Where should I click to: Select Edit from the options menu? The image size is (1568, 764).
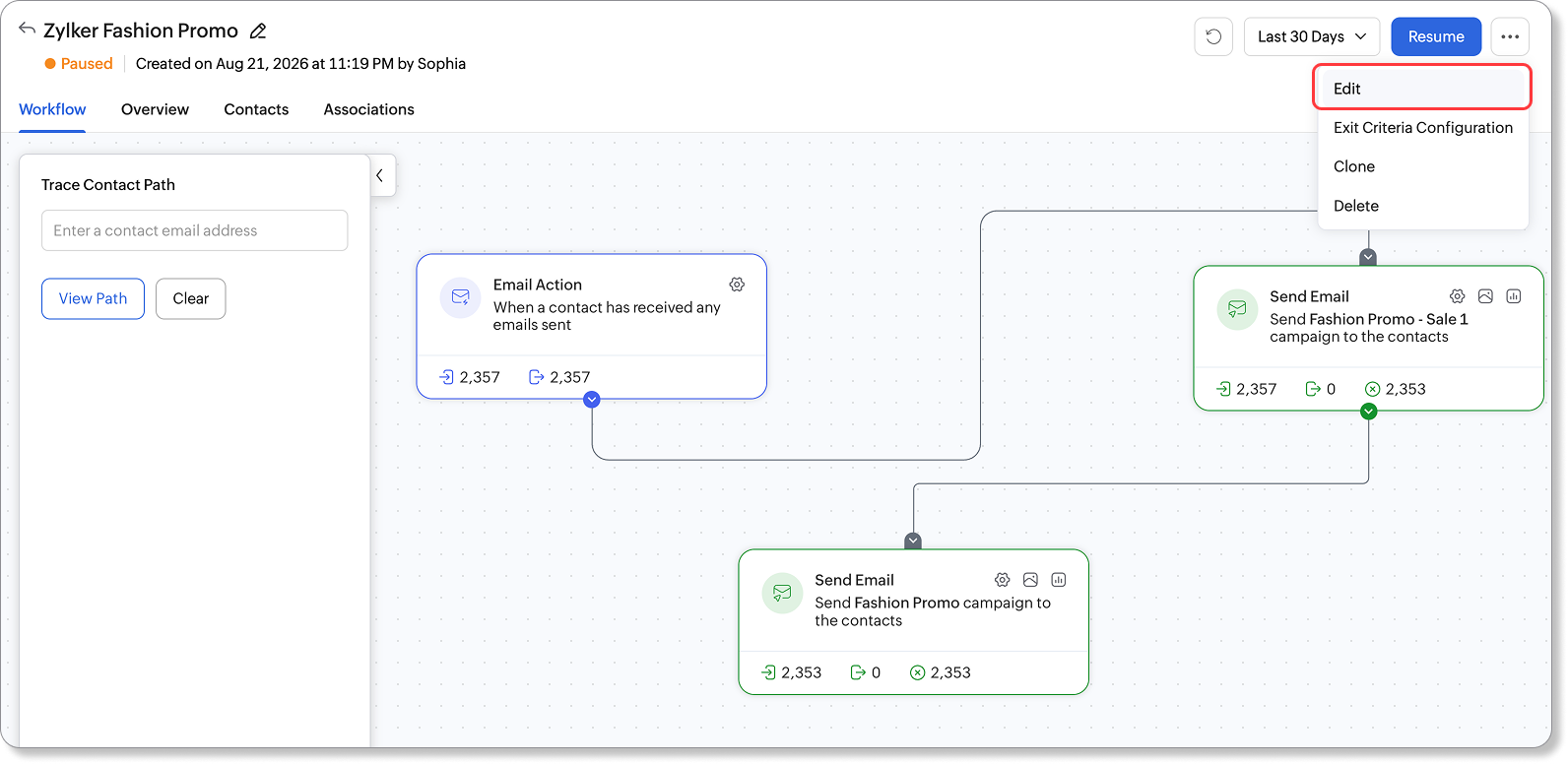(x=1422, y=89)
